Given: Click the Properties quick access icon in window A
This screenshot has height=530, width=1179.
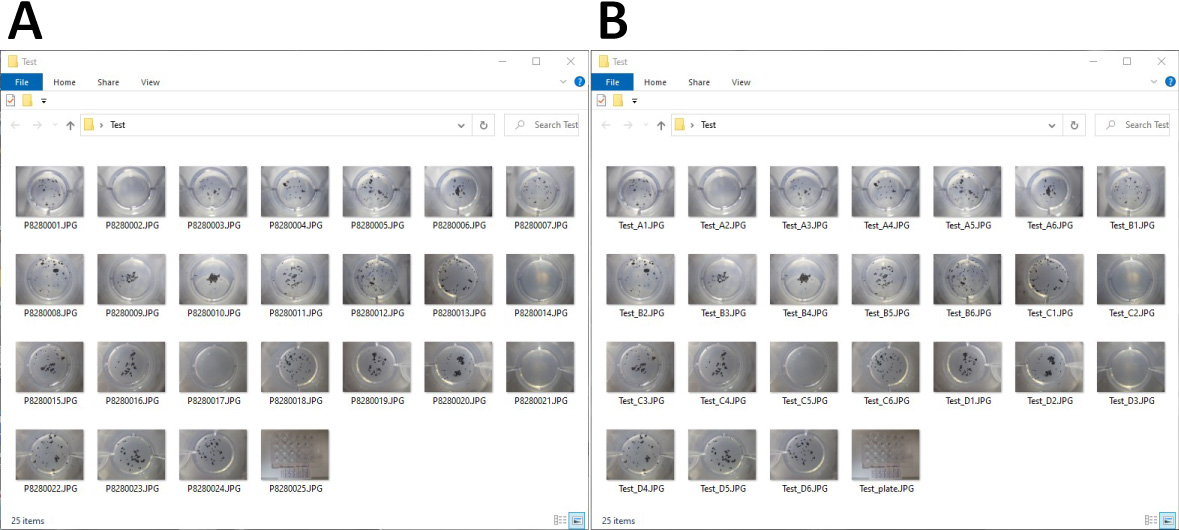Looking at the screenshot, I should pyautogui.click(x=11, y=100).
